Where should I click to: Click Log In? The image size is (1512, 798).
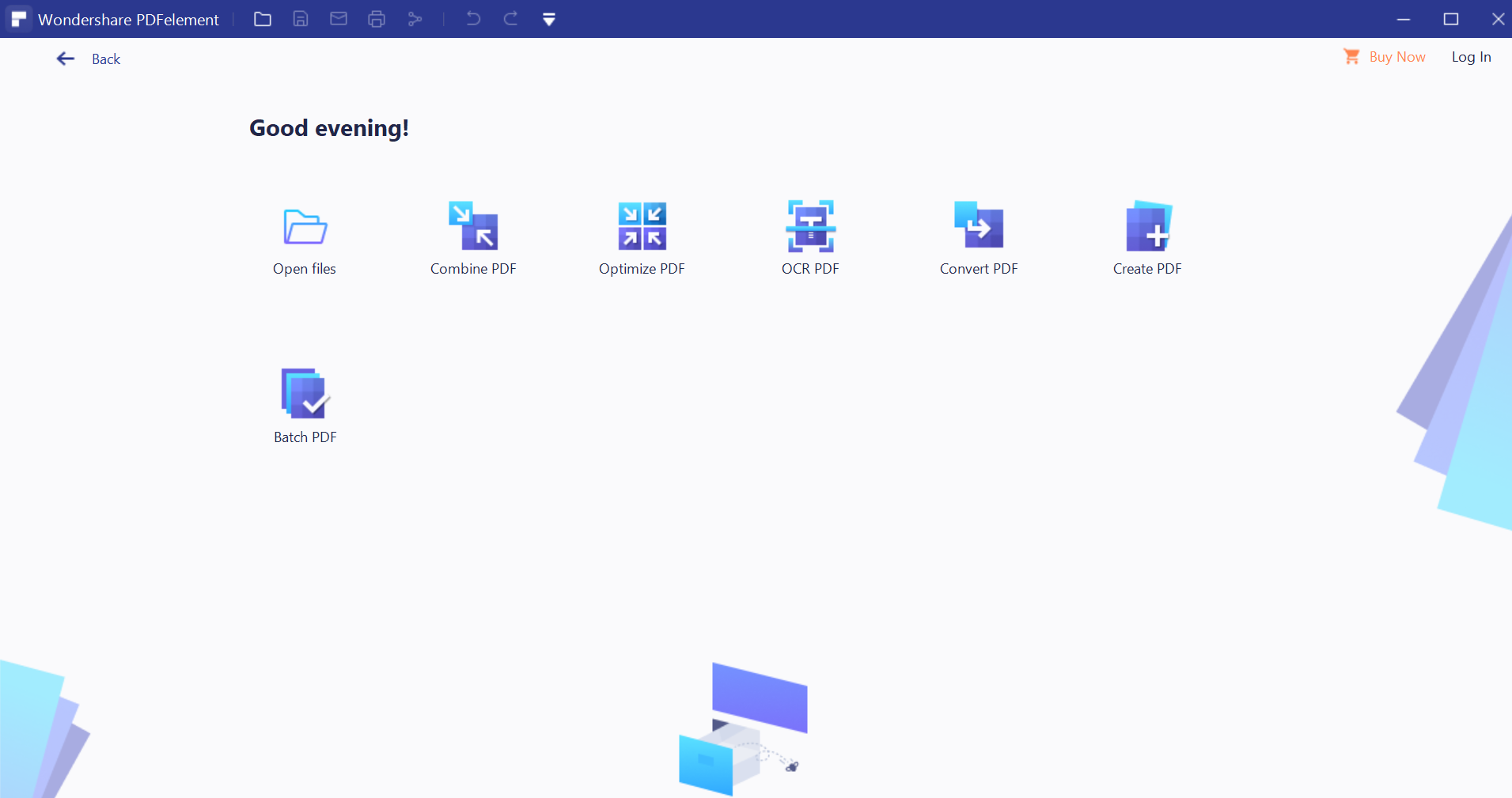(x=1472, y=57)
